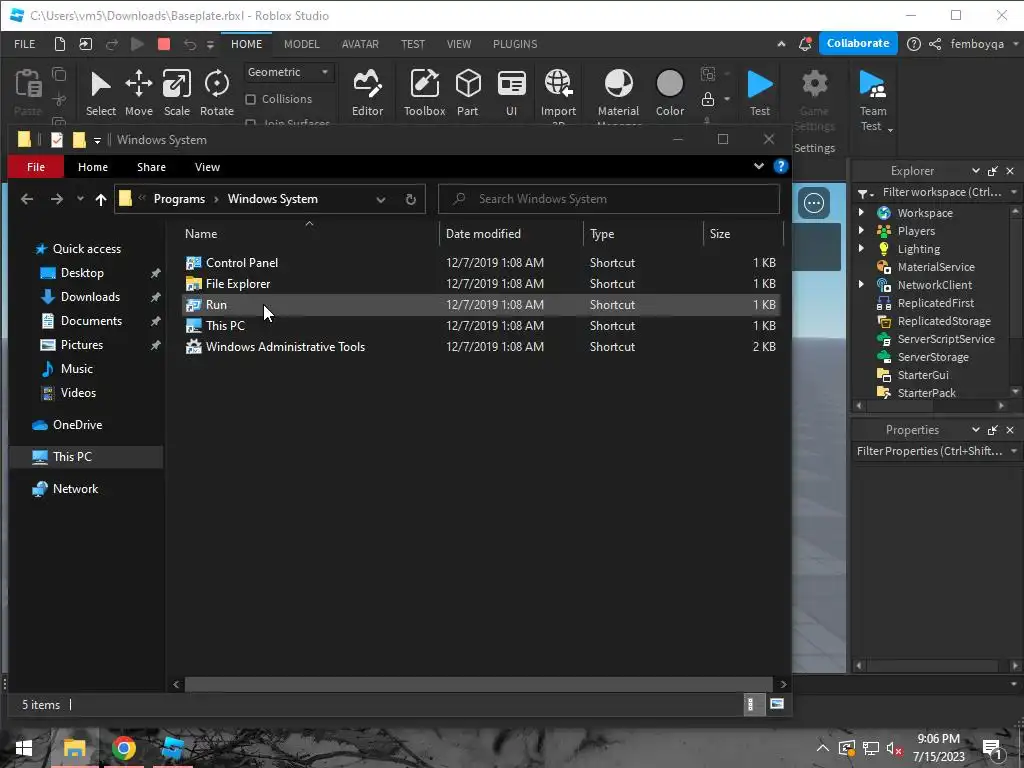Open the Team Test dropdown arrow
The width and height of the screenshot is (1024, 768).
click(x=890, y=129)
